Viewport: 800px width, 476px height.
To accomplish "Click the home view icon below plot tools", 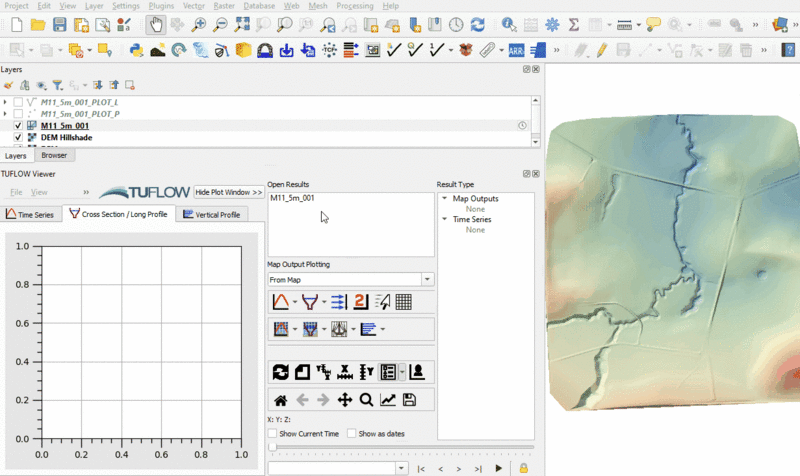I will pyautogui.click(x=281, y=400).
